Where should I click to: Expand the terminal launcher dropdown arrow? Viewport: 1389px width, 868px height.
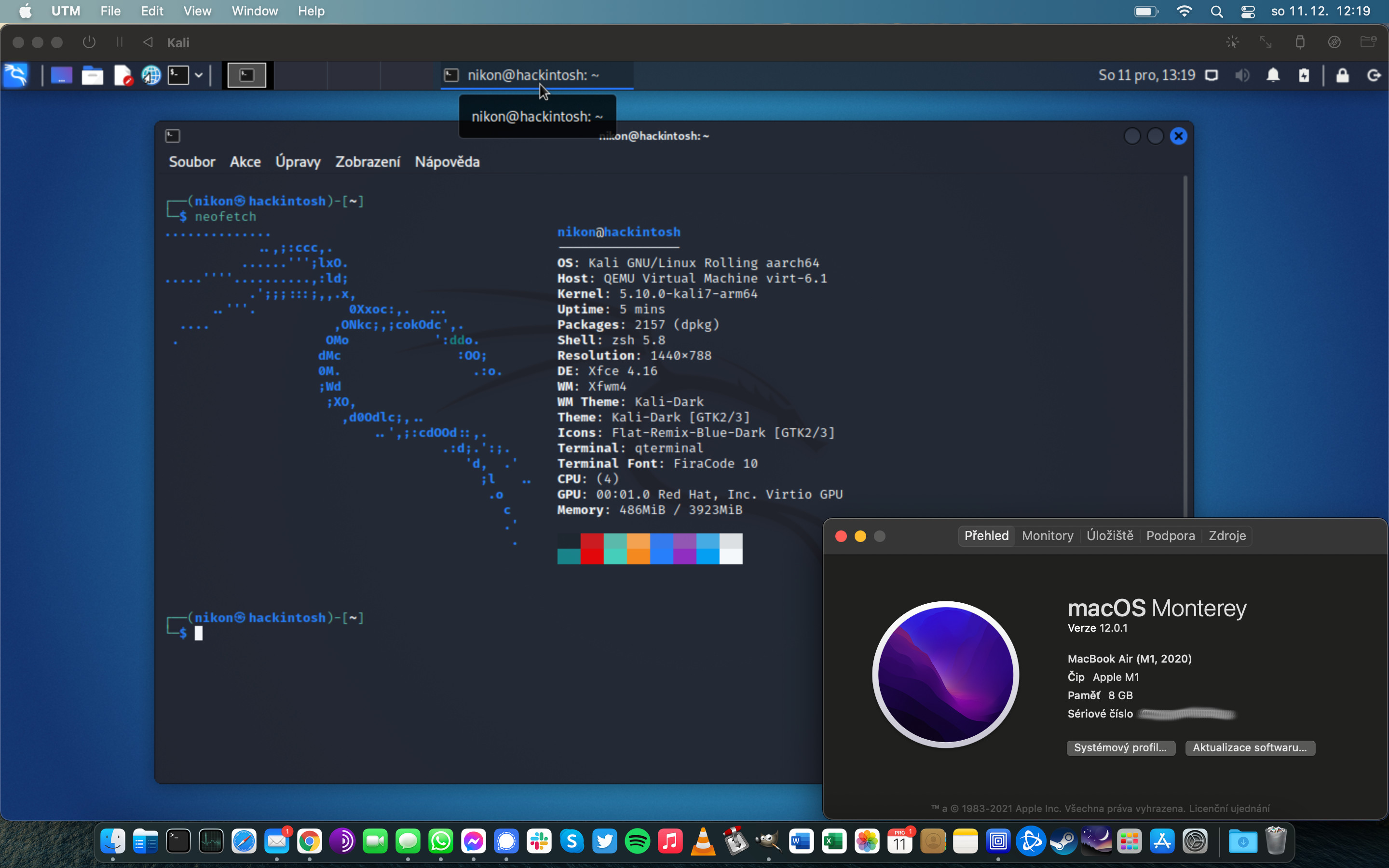point(199,75)
